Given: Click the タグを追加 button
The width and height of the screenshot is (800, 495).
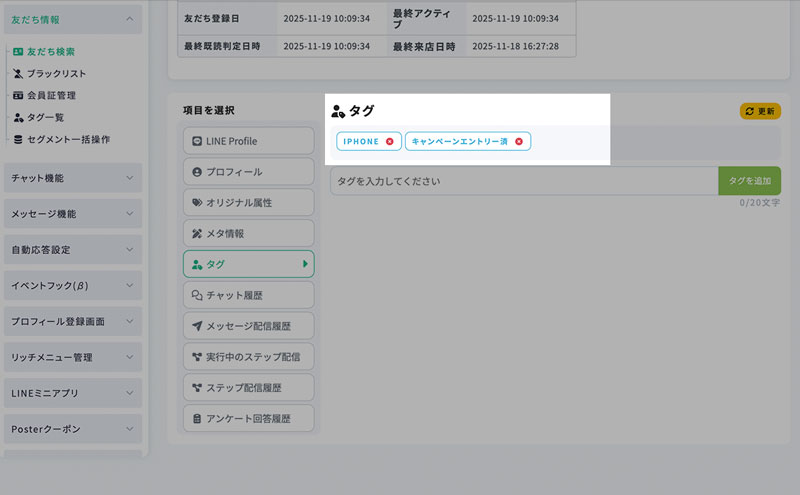Looking at the screenshot, I should coord(749,181).
